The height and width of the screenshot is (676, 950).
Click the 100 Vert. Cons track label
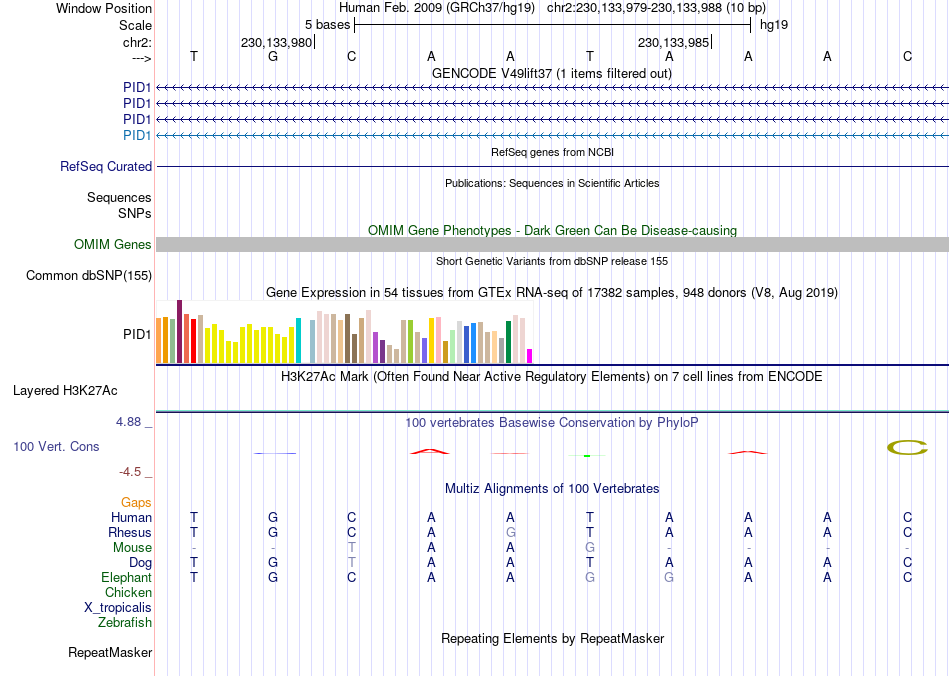(x=56, y=447)
